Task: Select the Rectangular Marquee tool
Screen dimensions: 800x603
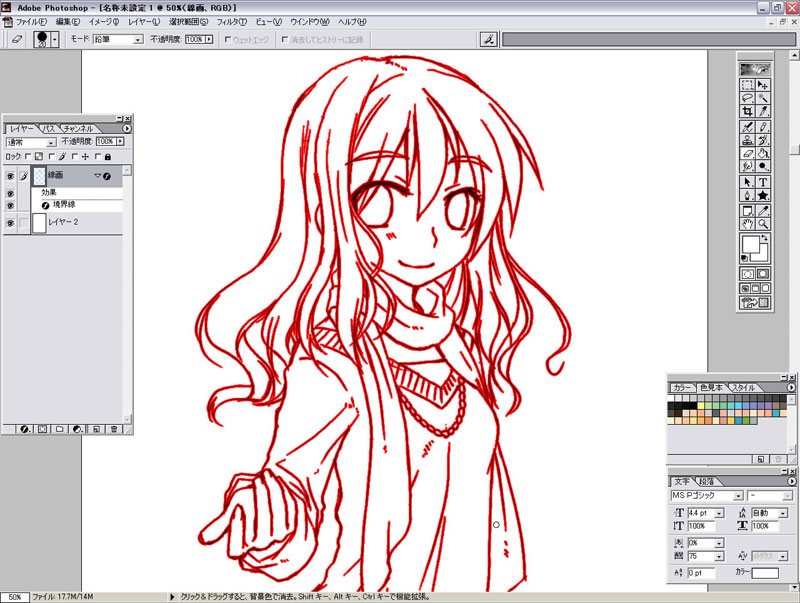Action: coord(747,85)
